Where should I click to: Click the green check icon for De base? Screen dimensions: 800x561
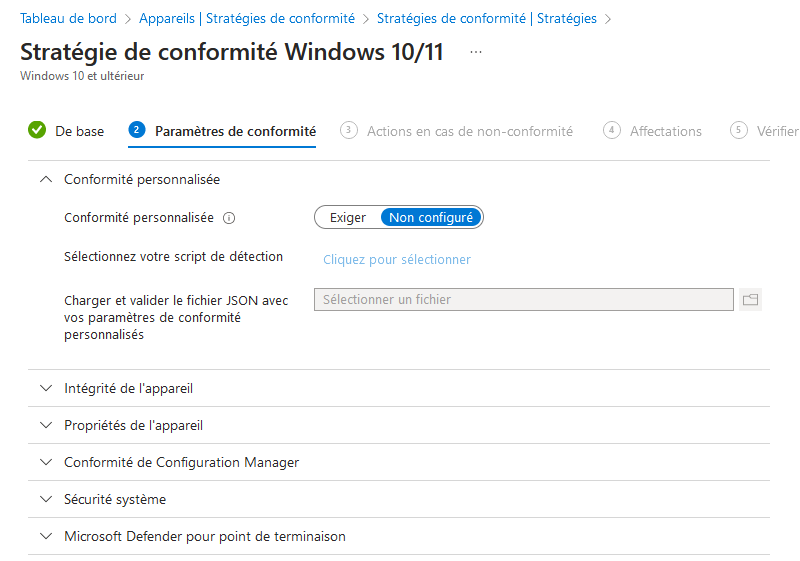click(37, 130)
